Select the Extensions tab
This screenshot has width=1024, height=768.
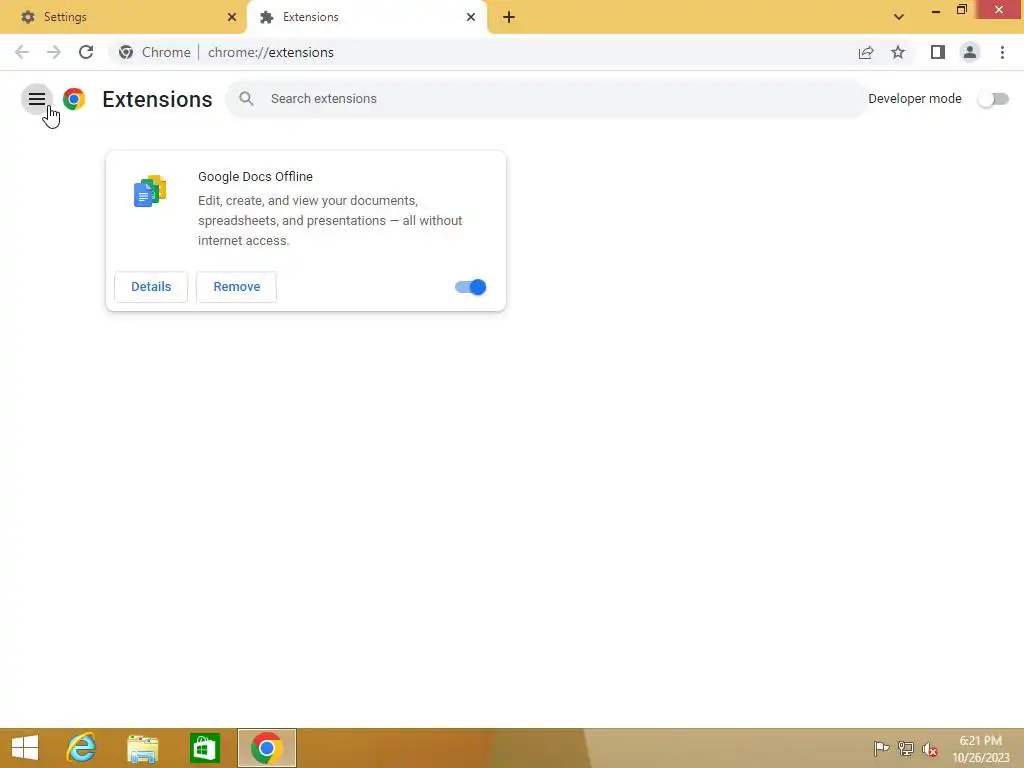tap(366, 17)
